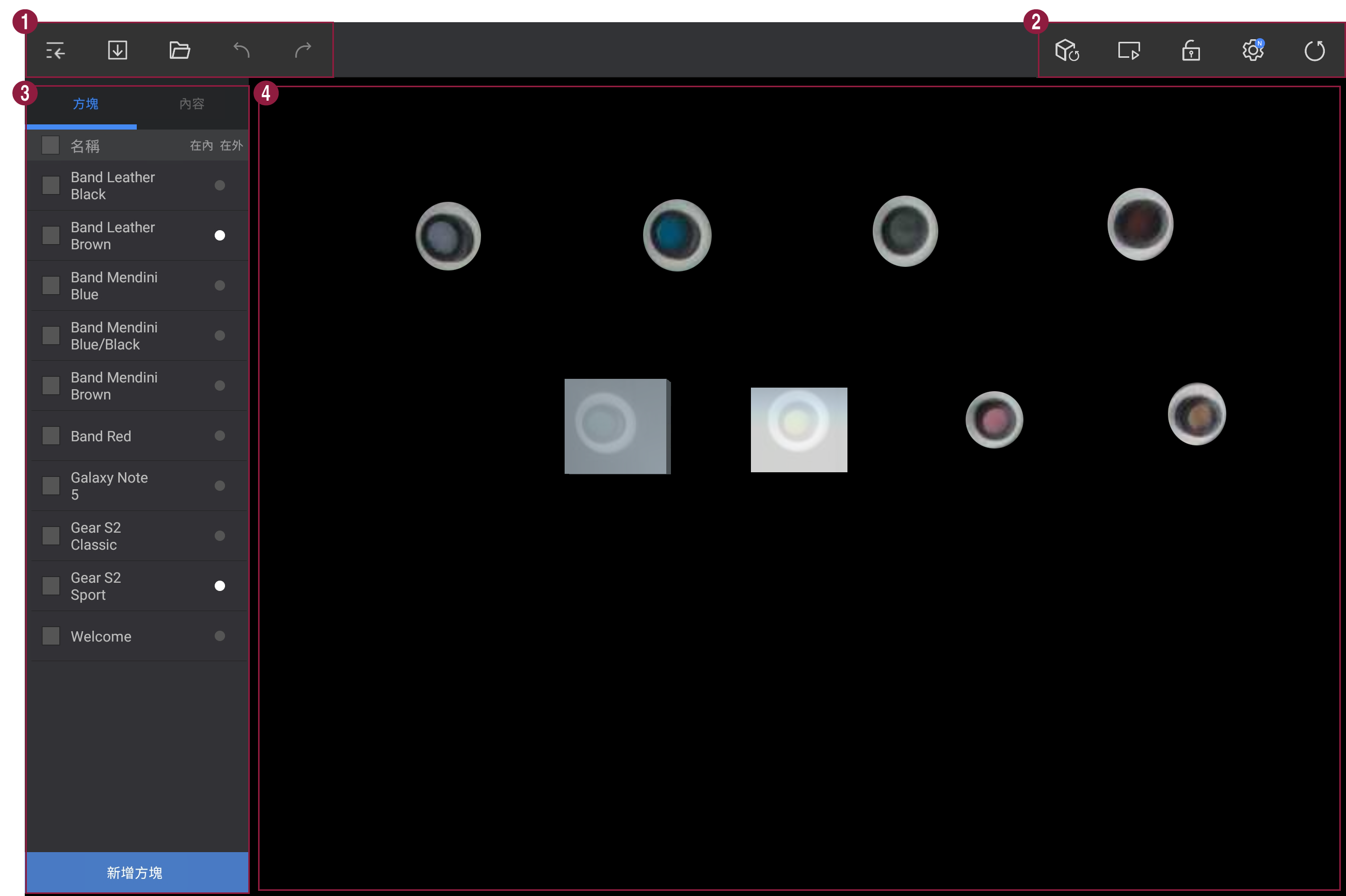This screenshot has width=1346, height=896.
Task: Select the Welcome item in the list
Action: 101,636
